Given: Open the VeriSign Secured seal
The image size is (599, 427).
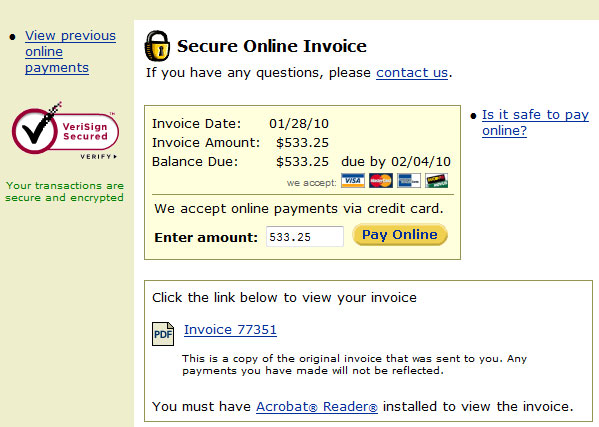Looking at the screenshot, I should [x=65, y=128].
